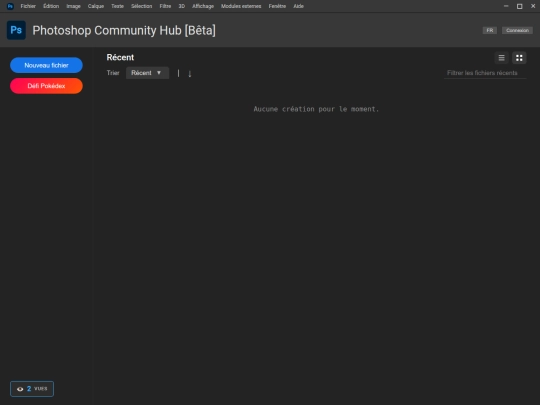540x405 pixels.
Task: Maximize the application window
Action: pyautogui.click(x=519, y=6)
